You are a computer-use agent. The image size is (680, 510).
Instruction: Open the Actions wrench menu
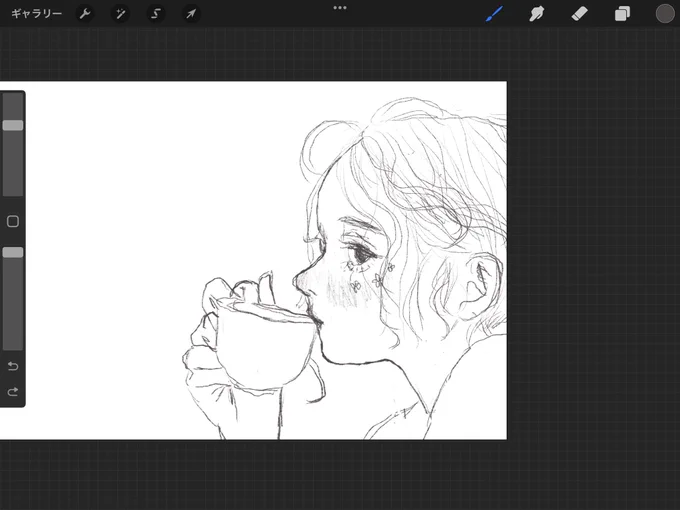point(85,14)
